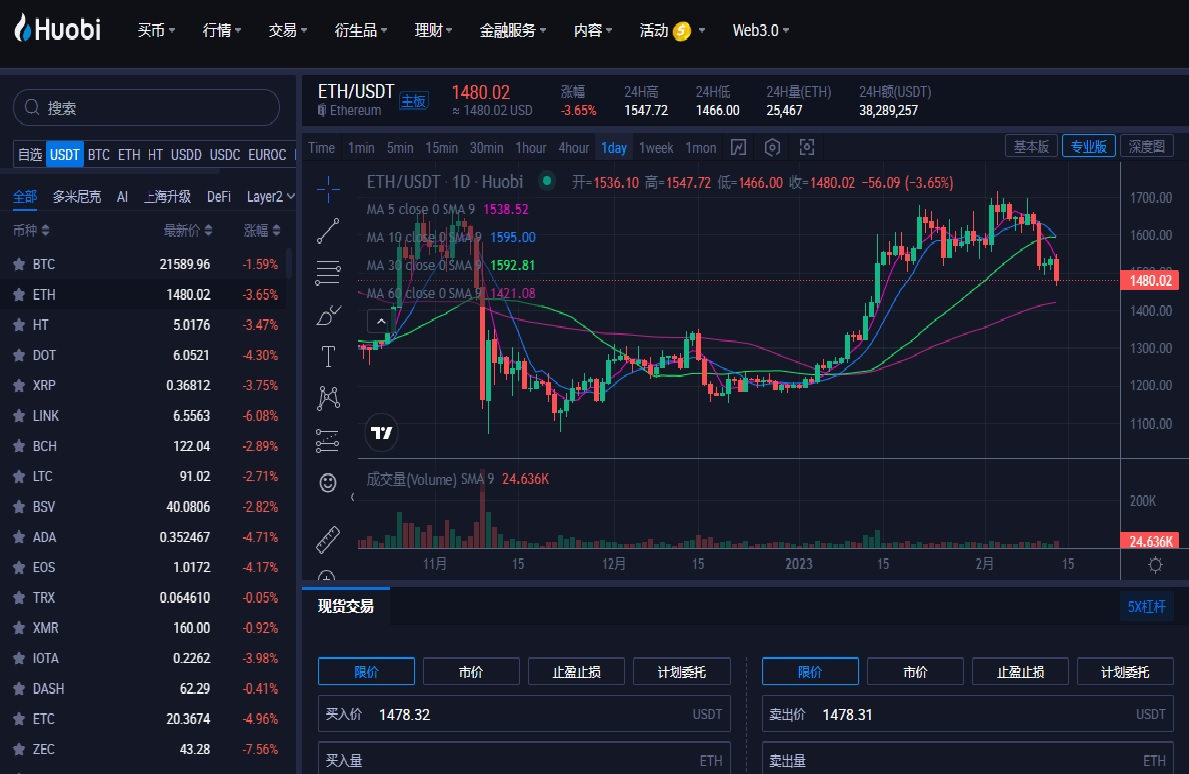Click the 买入价 price field
The height and width of the screenshot is (774, 1189).
524,714
